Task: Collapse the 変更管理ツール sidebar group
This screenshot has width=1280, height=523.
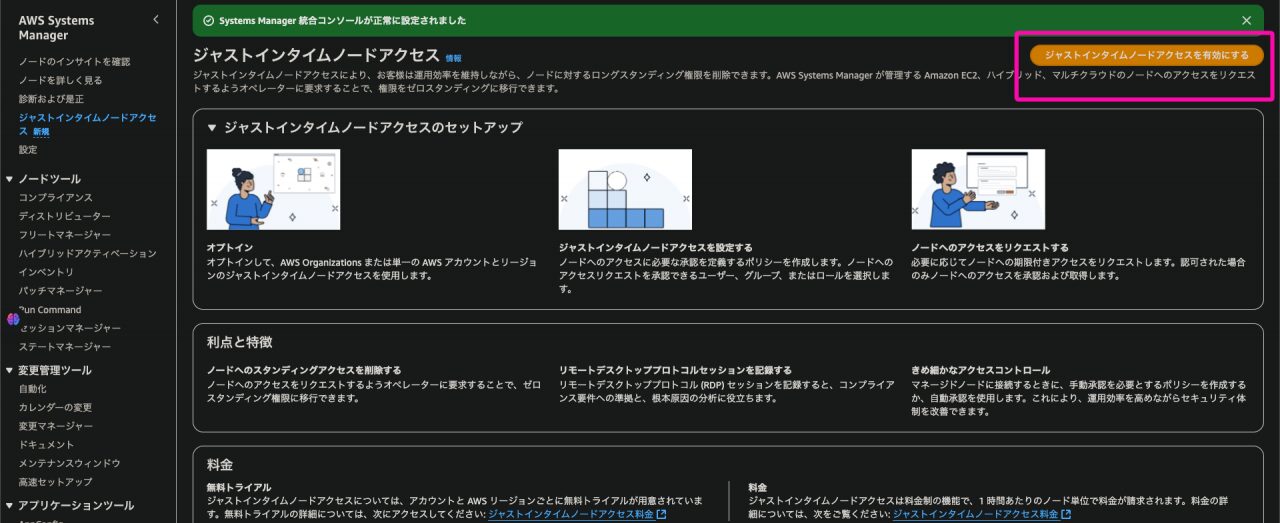Action: pos(10,370)
